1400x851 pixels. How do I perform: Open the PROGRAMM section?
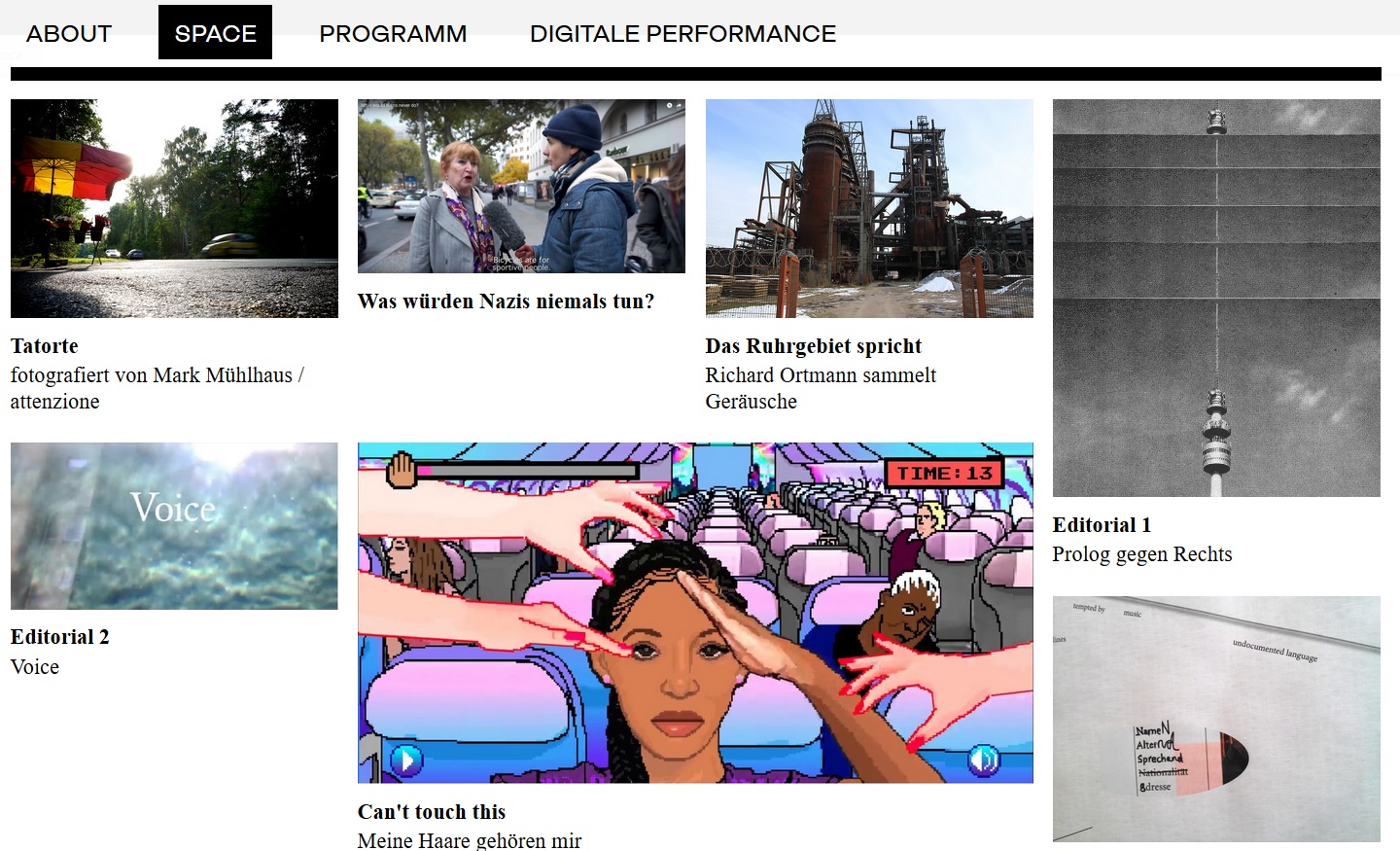[x=393, y=32]
